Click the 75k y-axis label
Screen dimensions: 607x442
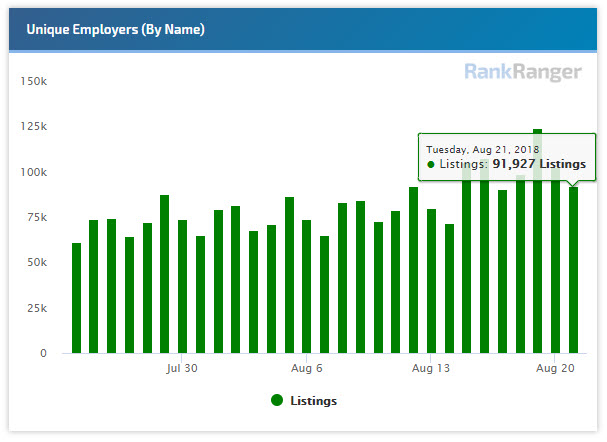pos(37,217)
